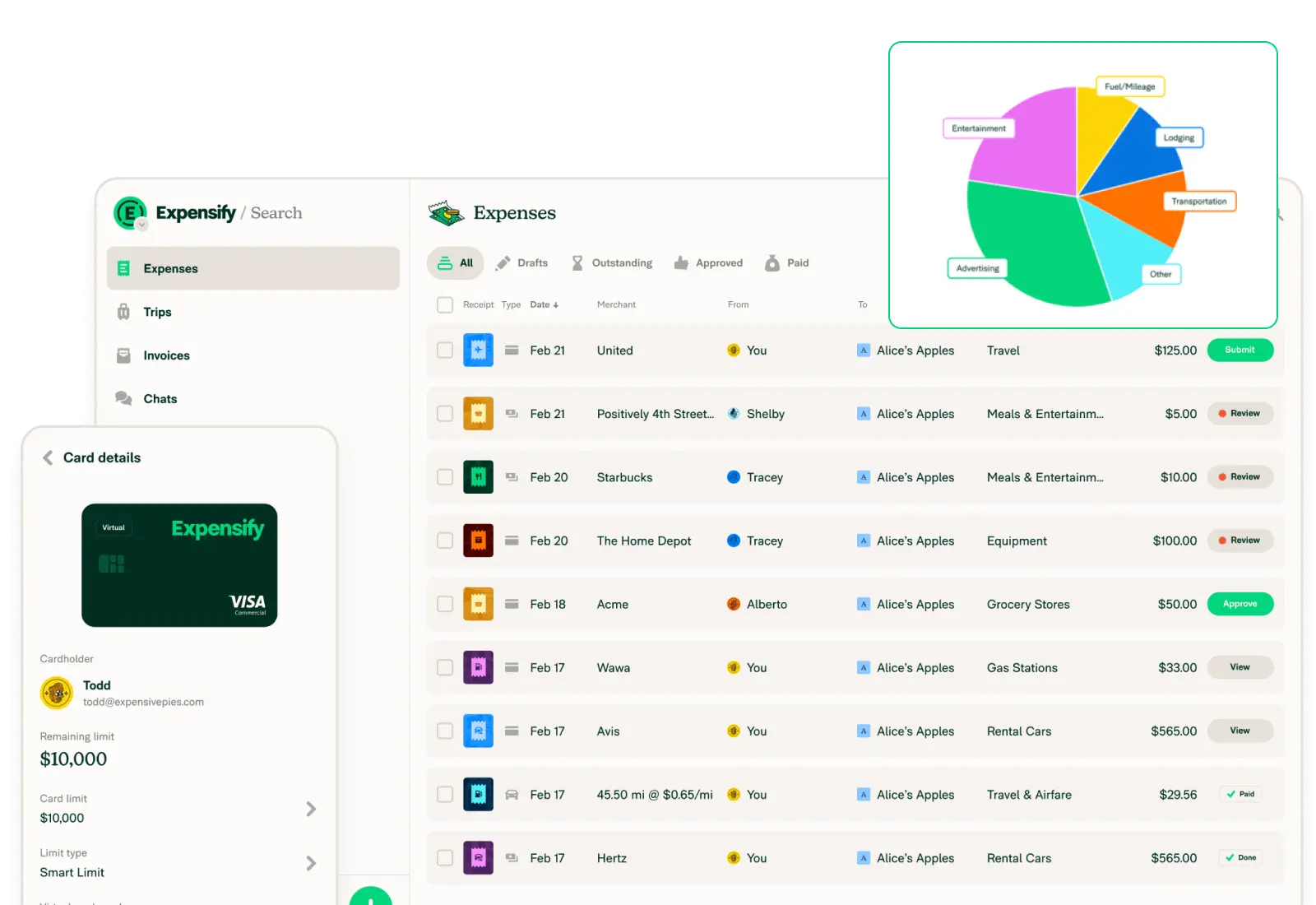Viewport: 1316px width, 905px height.
Task: Check The Home Depot row checkbox
Action: [x=445, y=541]
